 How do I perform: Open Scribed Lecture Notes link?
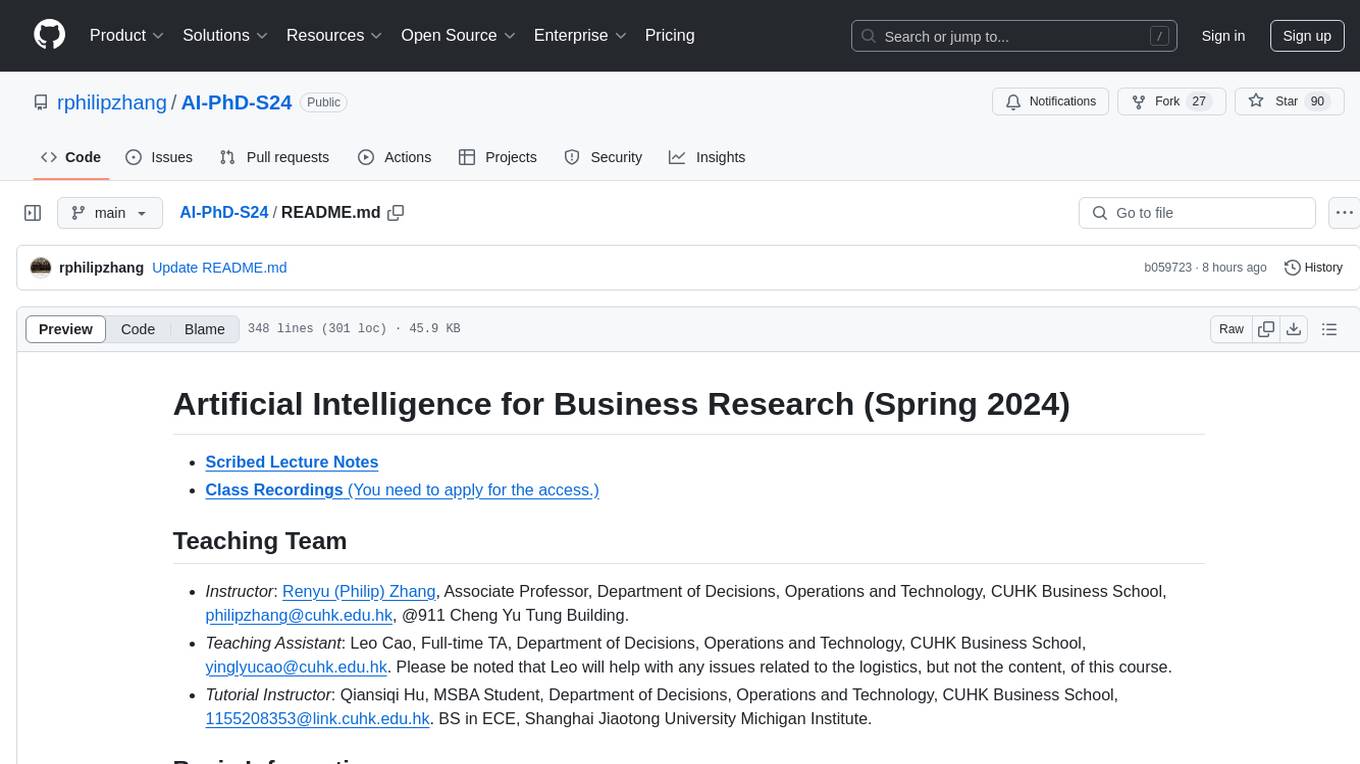pos(292,462)
